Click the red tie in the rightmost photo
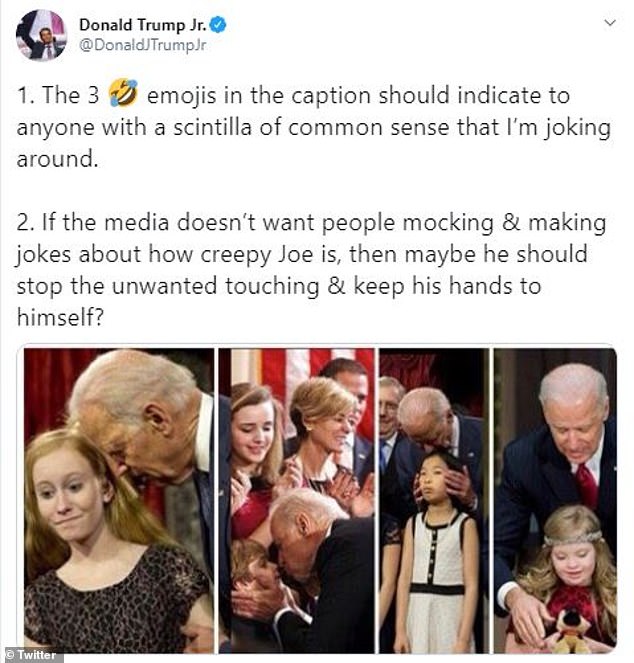The image size is (634, 663). (586, 487)
